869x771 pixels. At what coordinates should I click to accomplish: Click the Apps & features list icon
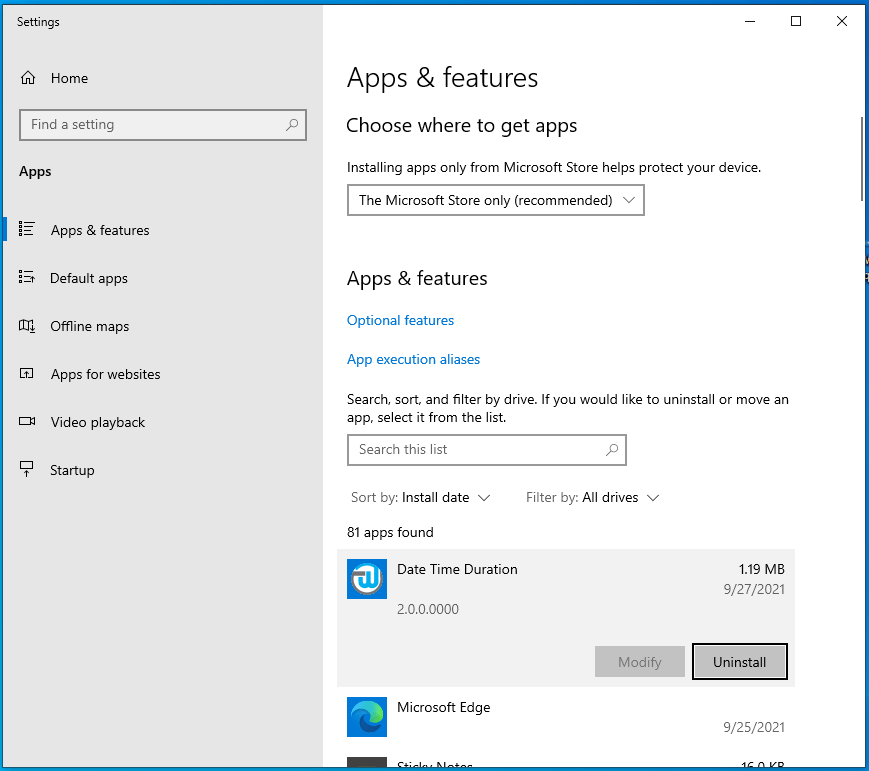point(28,230)
